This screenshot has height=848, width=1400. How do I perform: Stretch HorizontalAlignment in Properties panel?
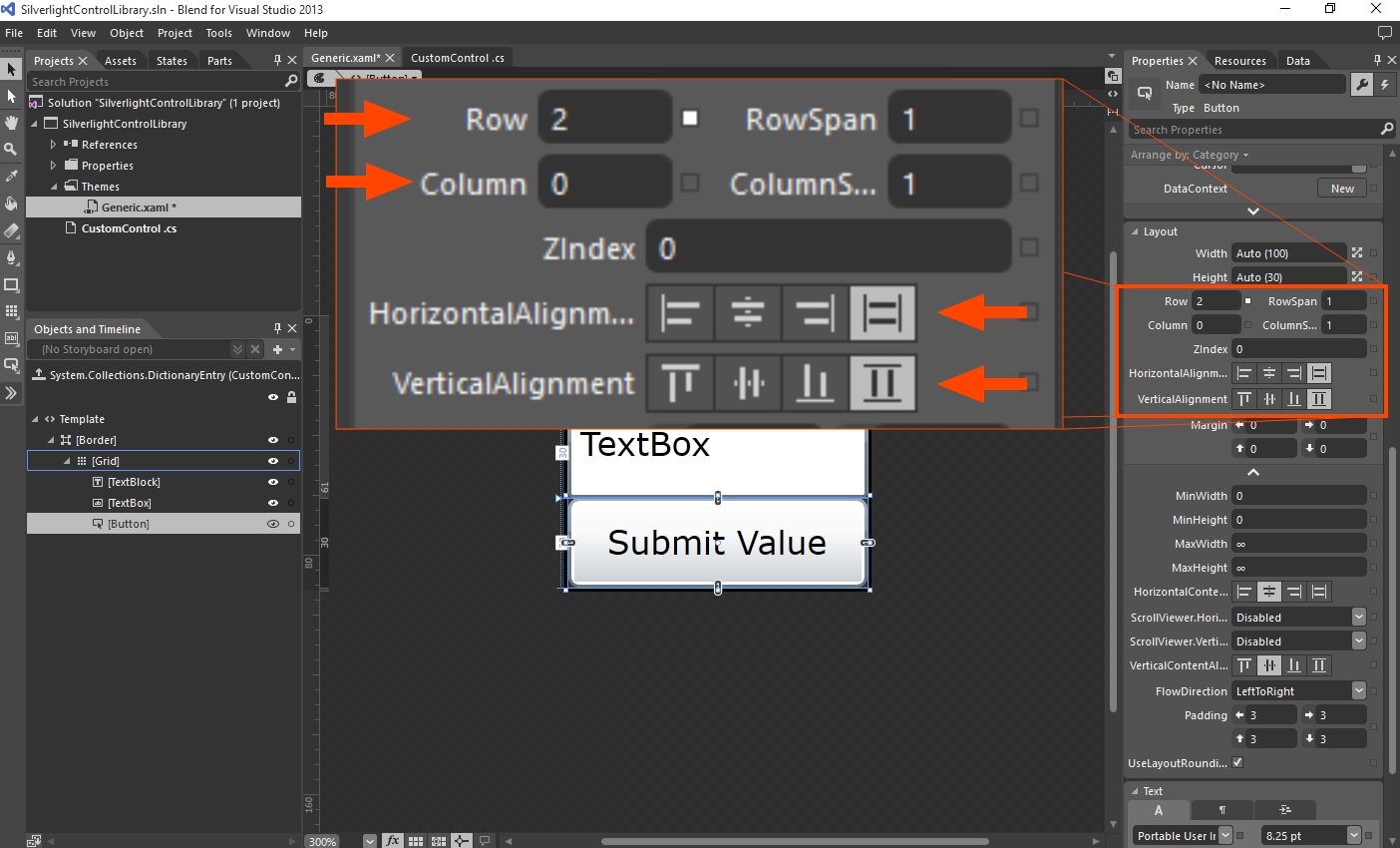pyautogui.click(x=1319, y=373)
